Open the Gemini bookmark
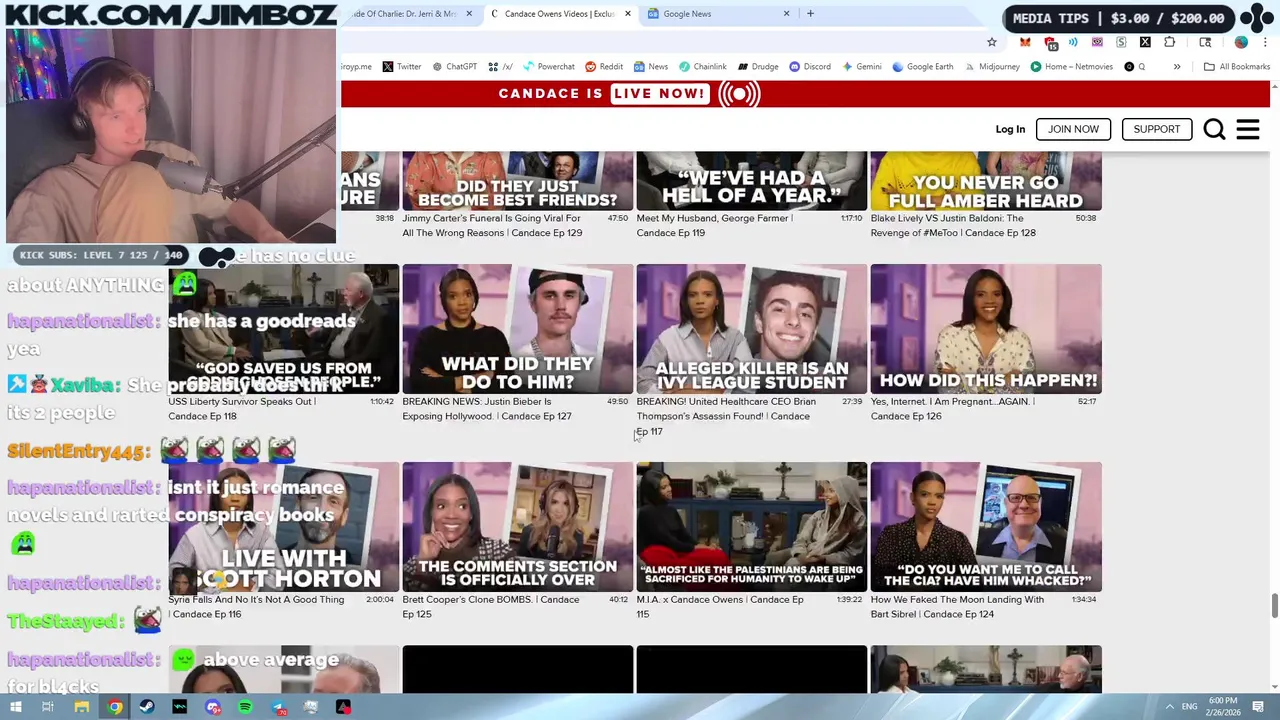1280x720 pixels. point(861,67)
